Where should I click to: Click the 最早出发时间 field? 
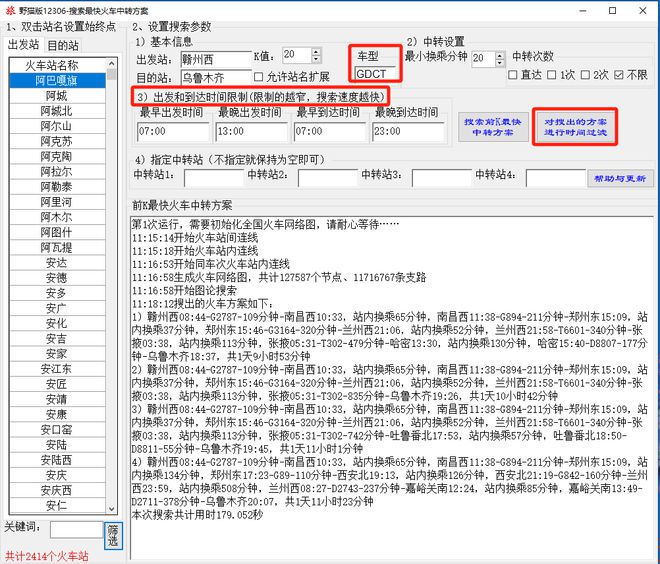[x=173, y=131]
